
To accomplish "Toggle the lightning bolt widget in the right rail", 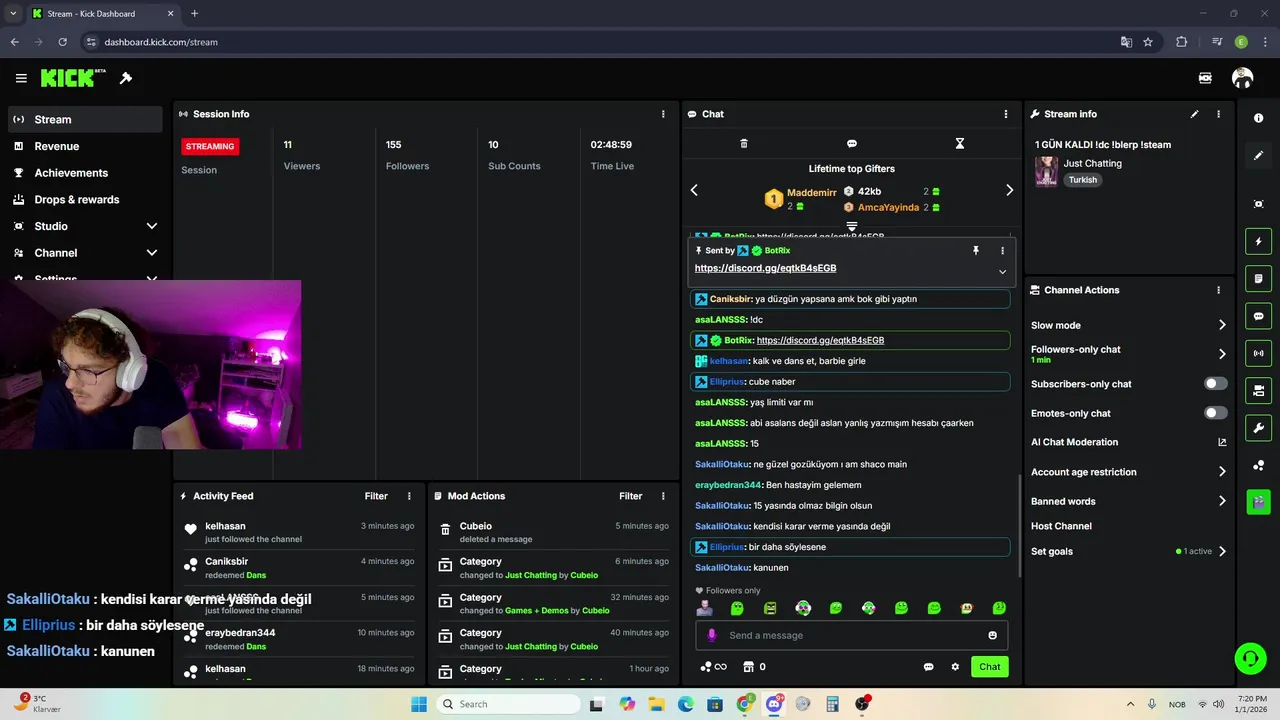I will coord(1258,241).
